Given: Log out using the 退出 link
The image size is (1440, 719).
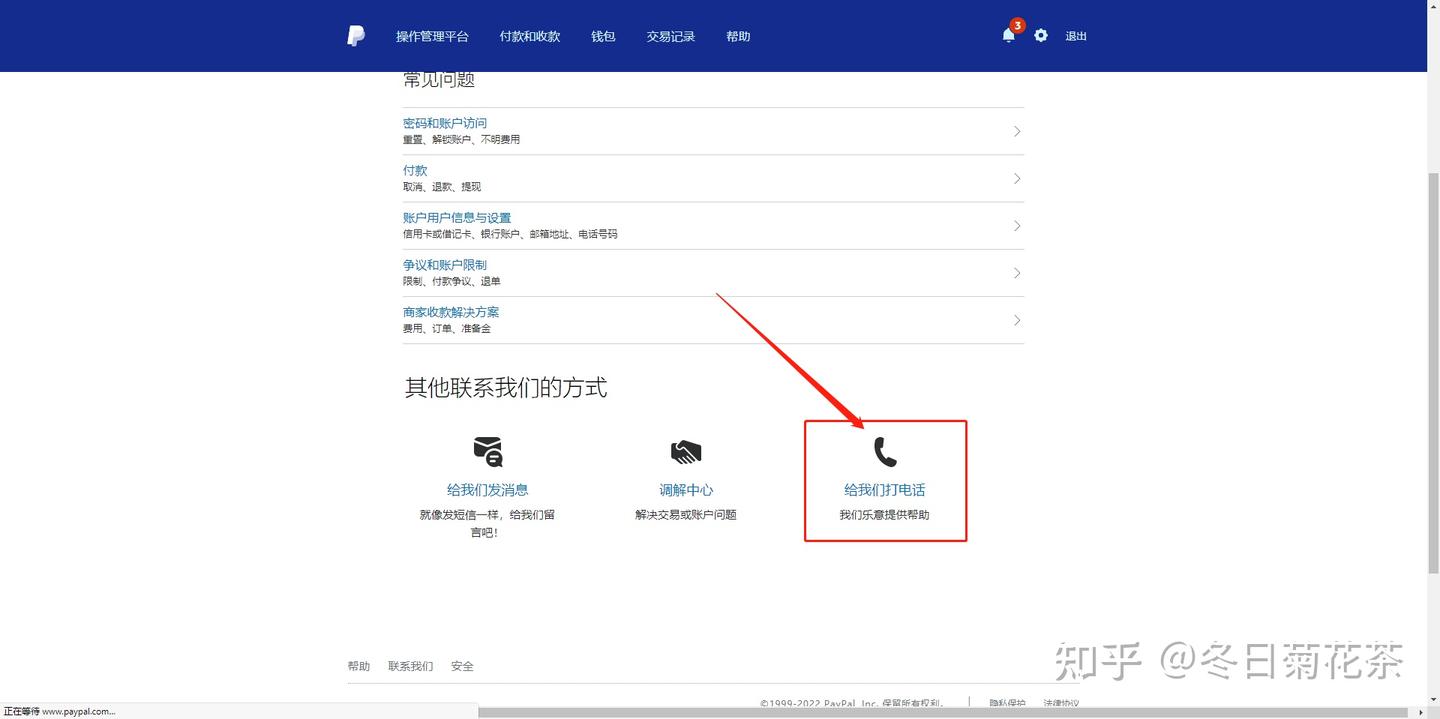Looking at the screenshot, I should [x=1075, y=36].
